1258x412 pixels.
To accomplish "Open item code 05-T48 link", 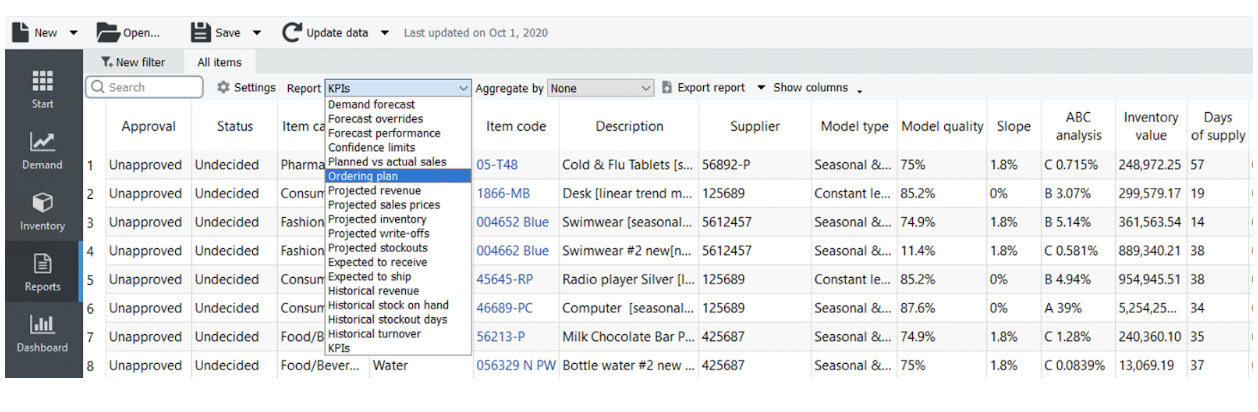I will [497, 165].
